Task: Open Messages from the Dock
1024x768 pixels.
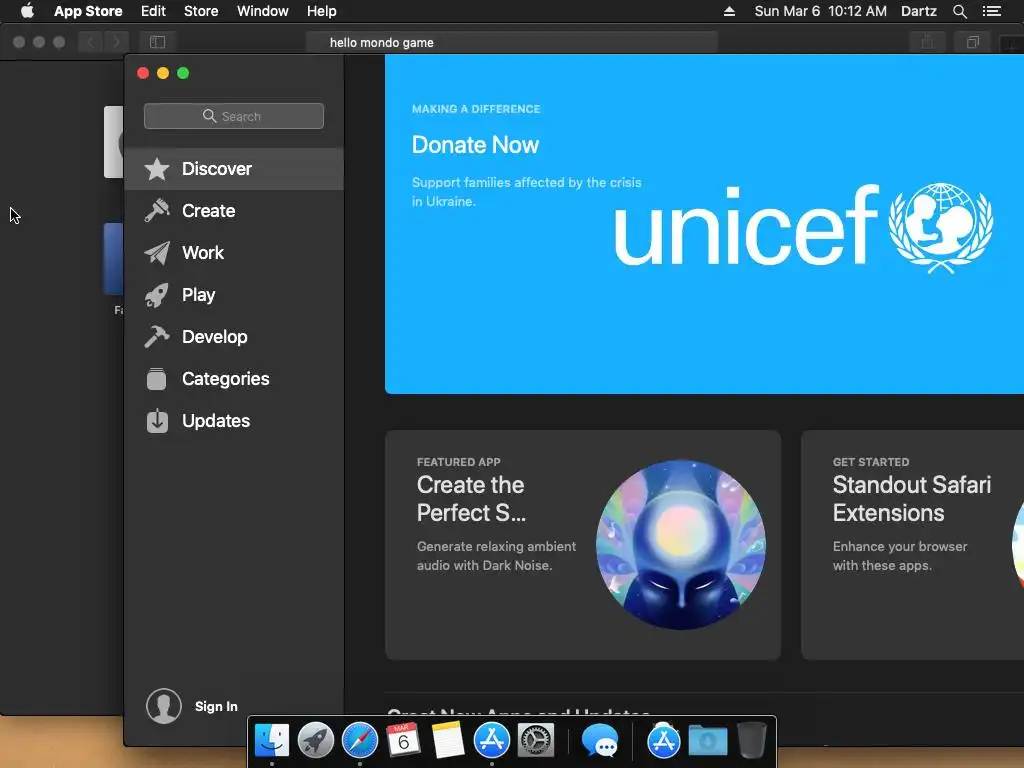Action: tap(600, 742)
